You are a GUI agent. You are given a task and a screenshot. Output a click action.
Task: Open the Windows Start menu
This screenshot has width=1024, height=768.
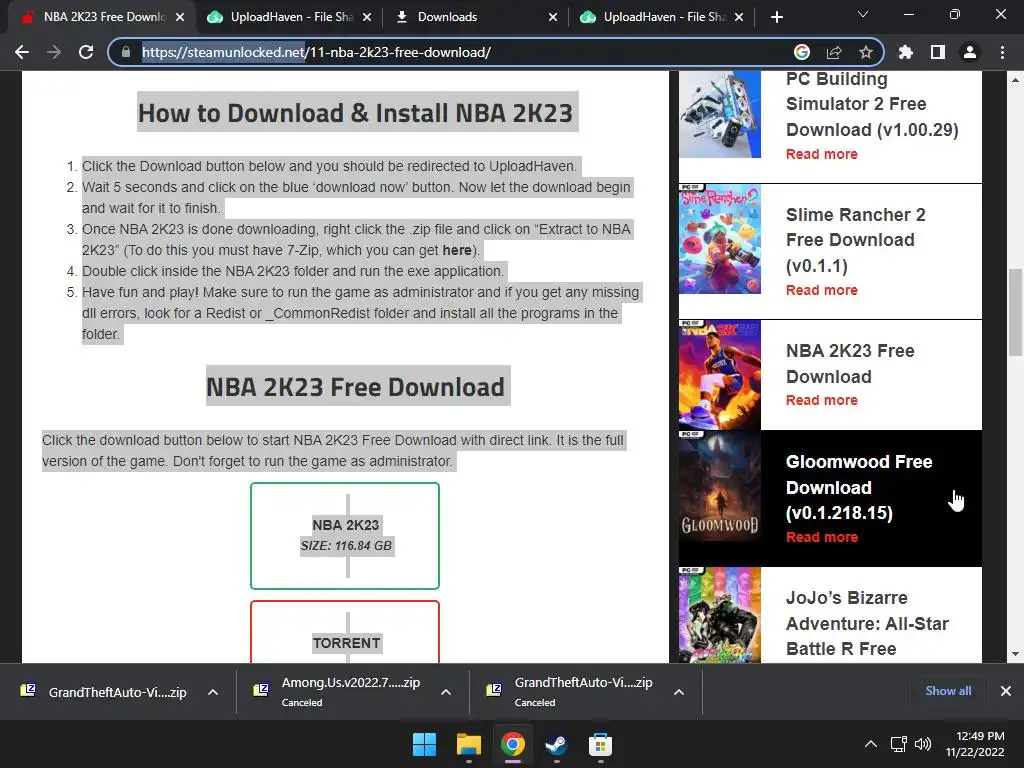424,744
